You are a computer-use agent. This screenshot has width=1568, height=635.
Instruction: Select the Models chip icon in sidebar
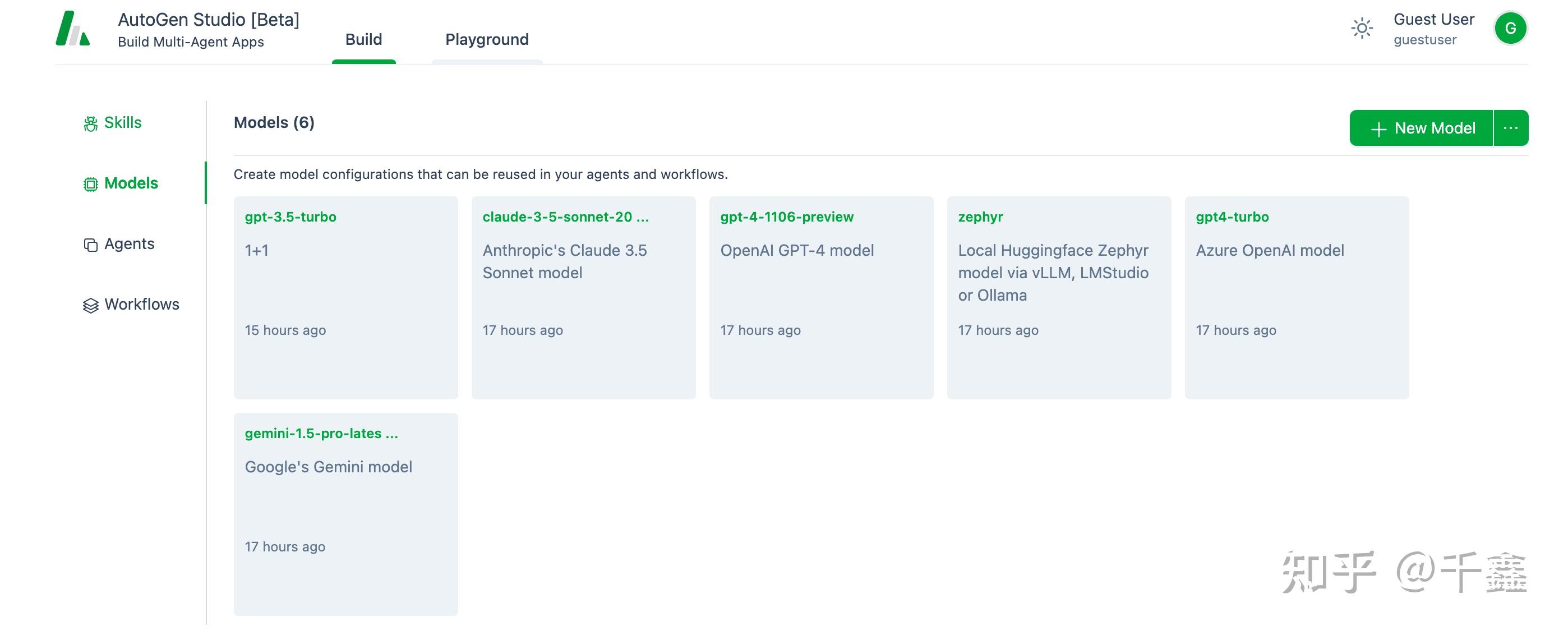[x=91, y=184]
